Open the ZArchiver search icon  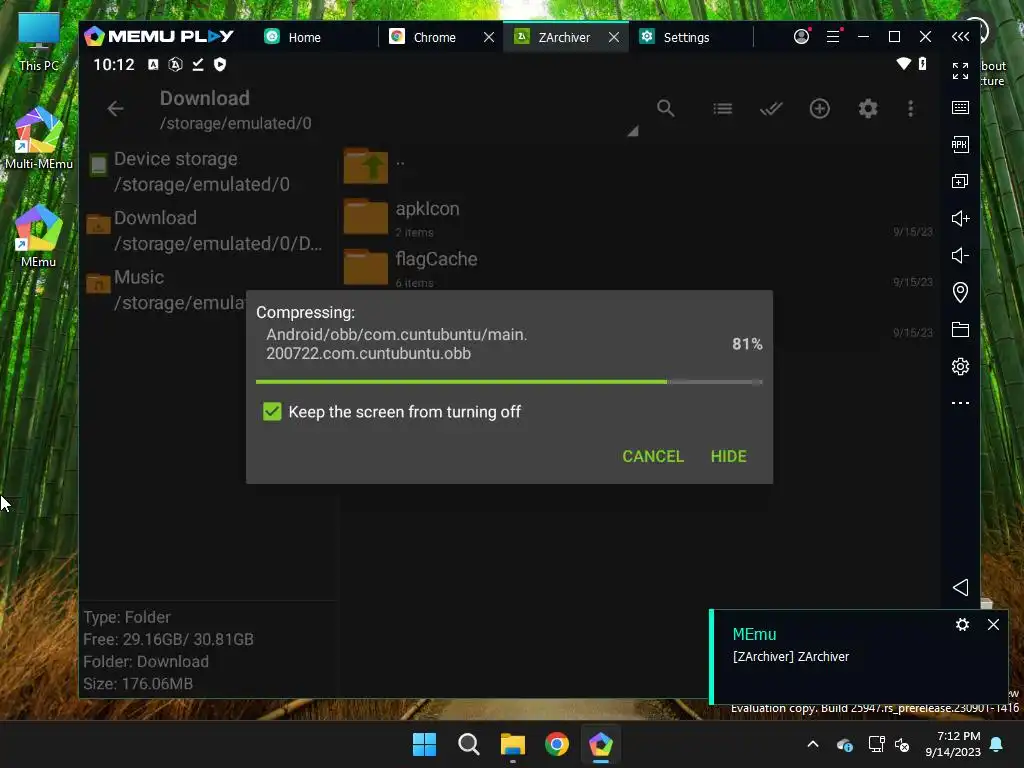tap(665, 108)
